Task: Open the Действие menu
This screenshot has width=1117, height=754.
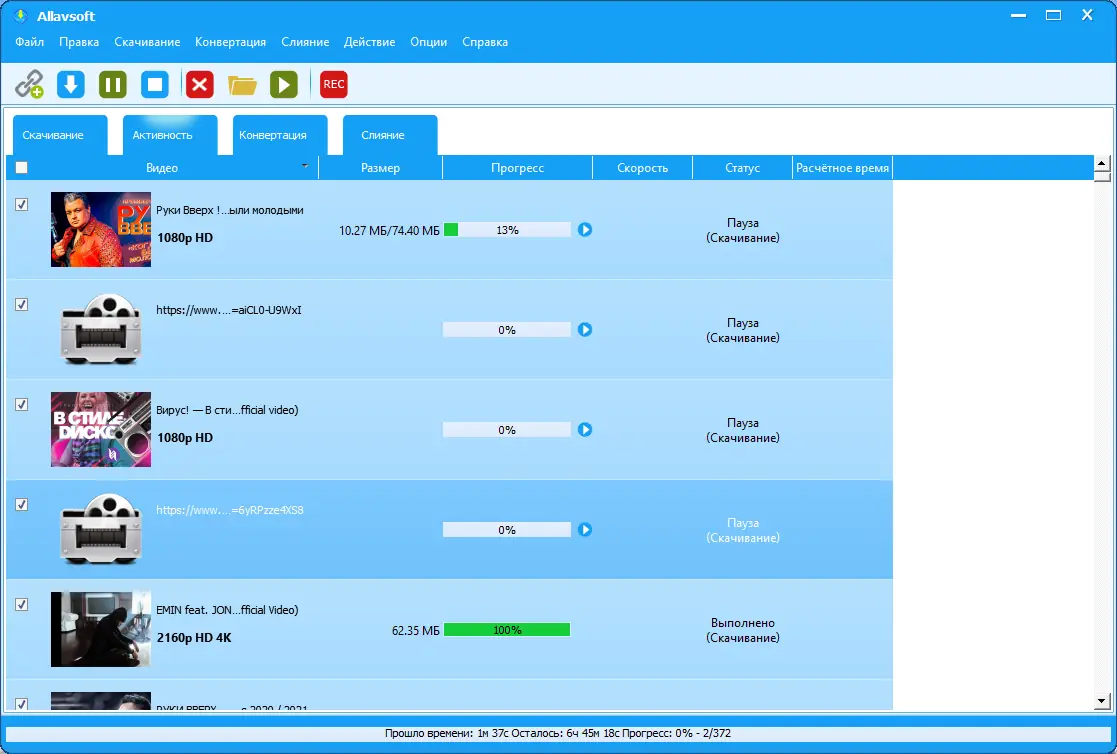Action: point(369,42)
